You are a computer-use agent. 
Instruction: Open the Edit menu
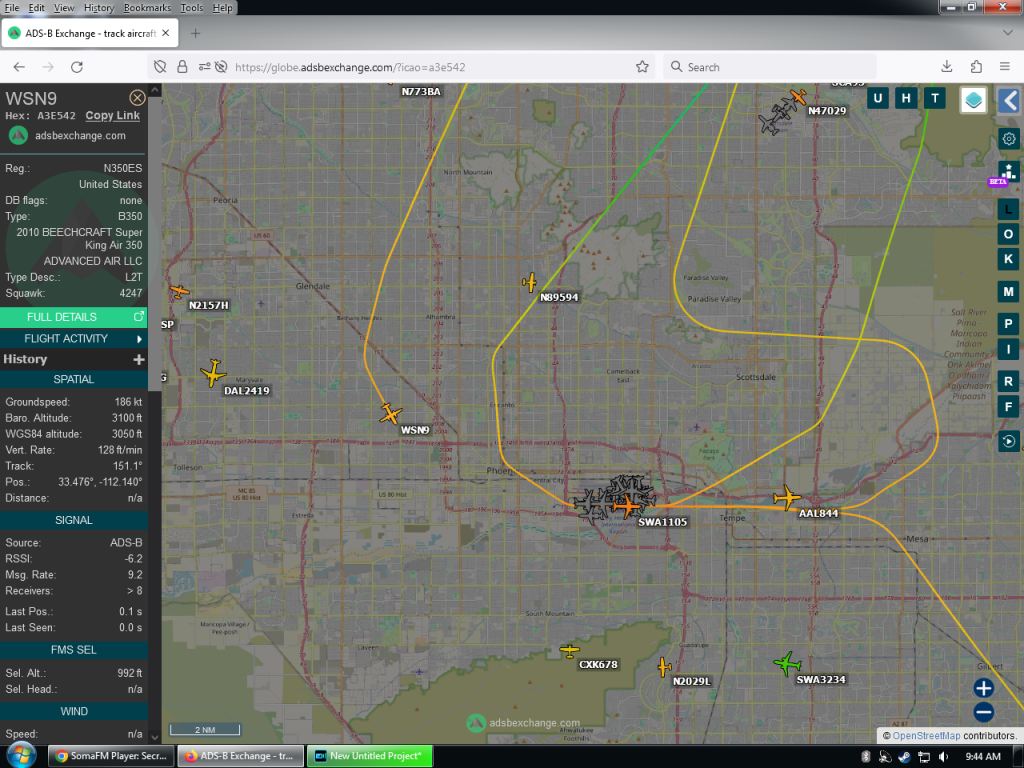37,8
